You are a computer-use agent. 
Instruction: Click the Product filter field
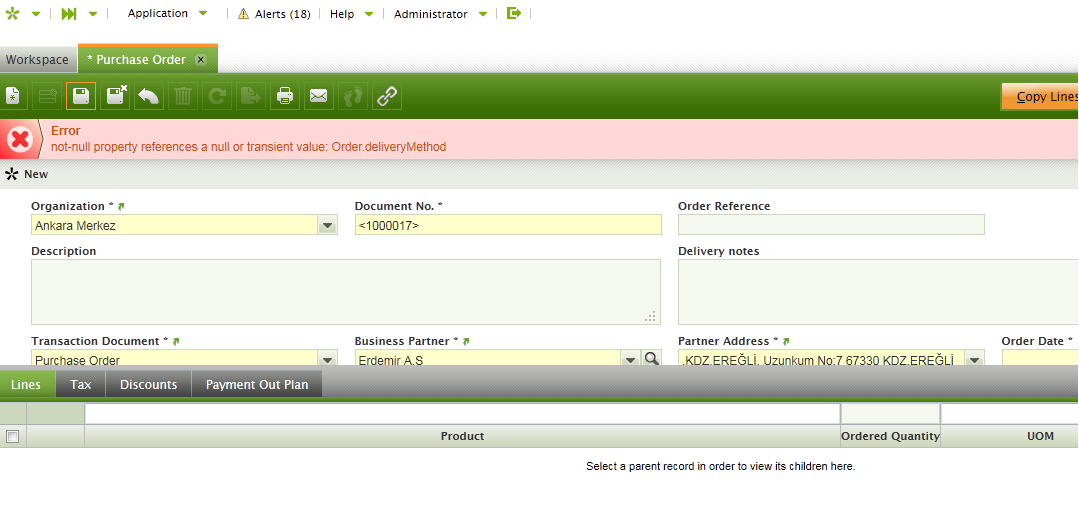pos(462,414)
